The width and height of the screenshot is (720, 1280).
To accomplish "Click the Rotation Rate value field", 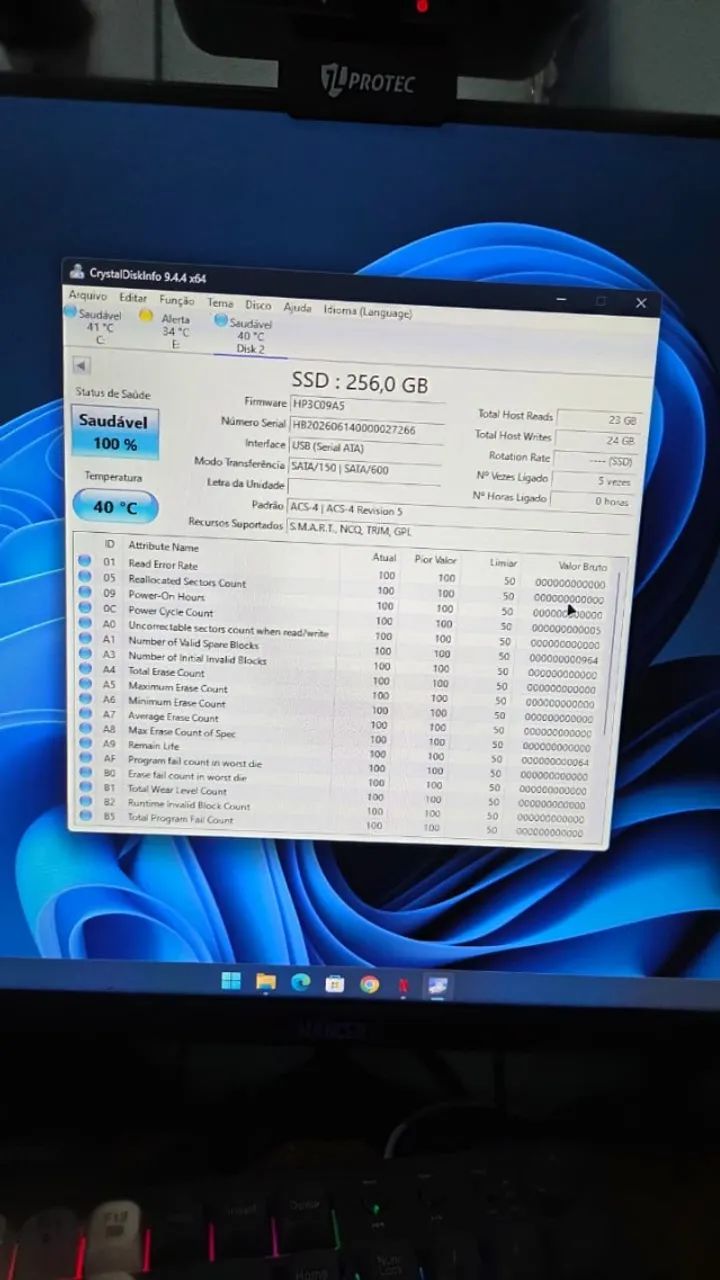I will pos(595,461).
